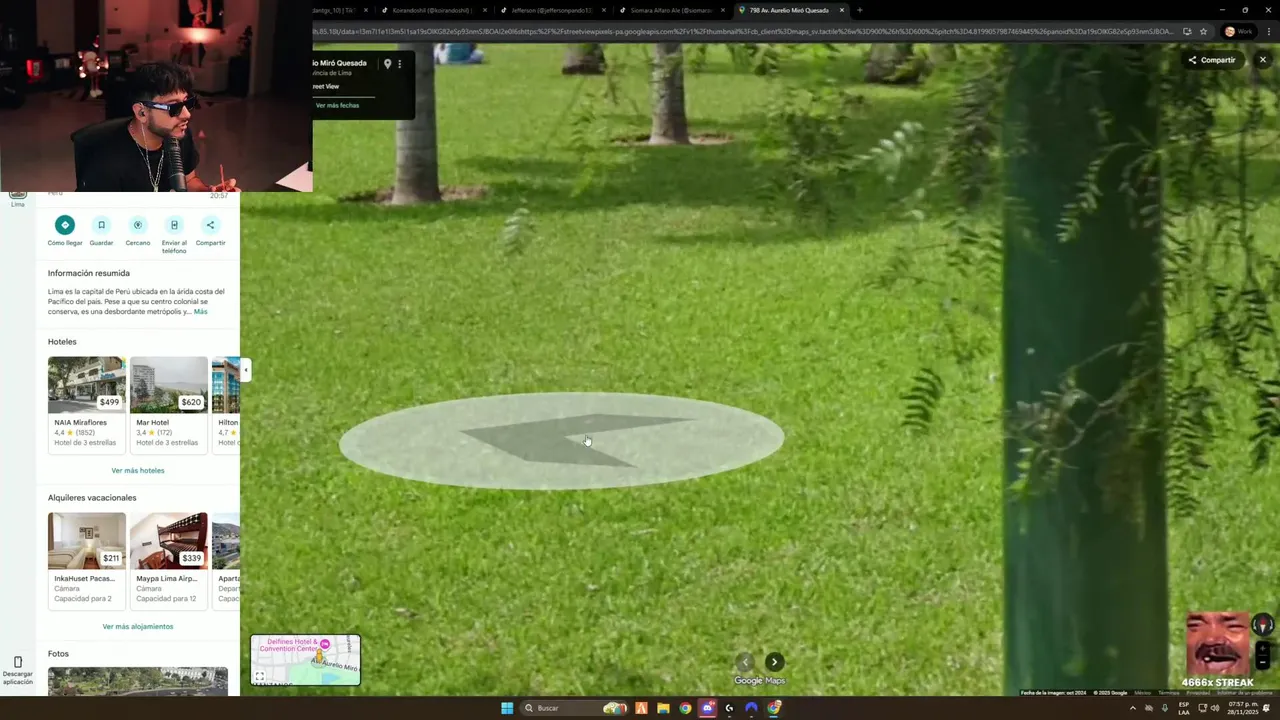Click the Alquileres vacacionales heading
1280x720 pixels.
(92, 498)
